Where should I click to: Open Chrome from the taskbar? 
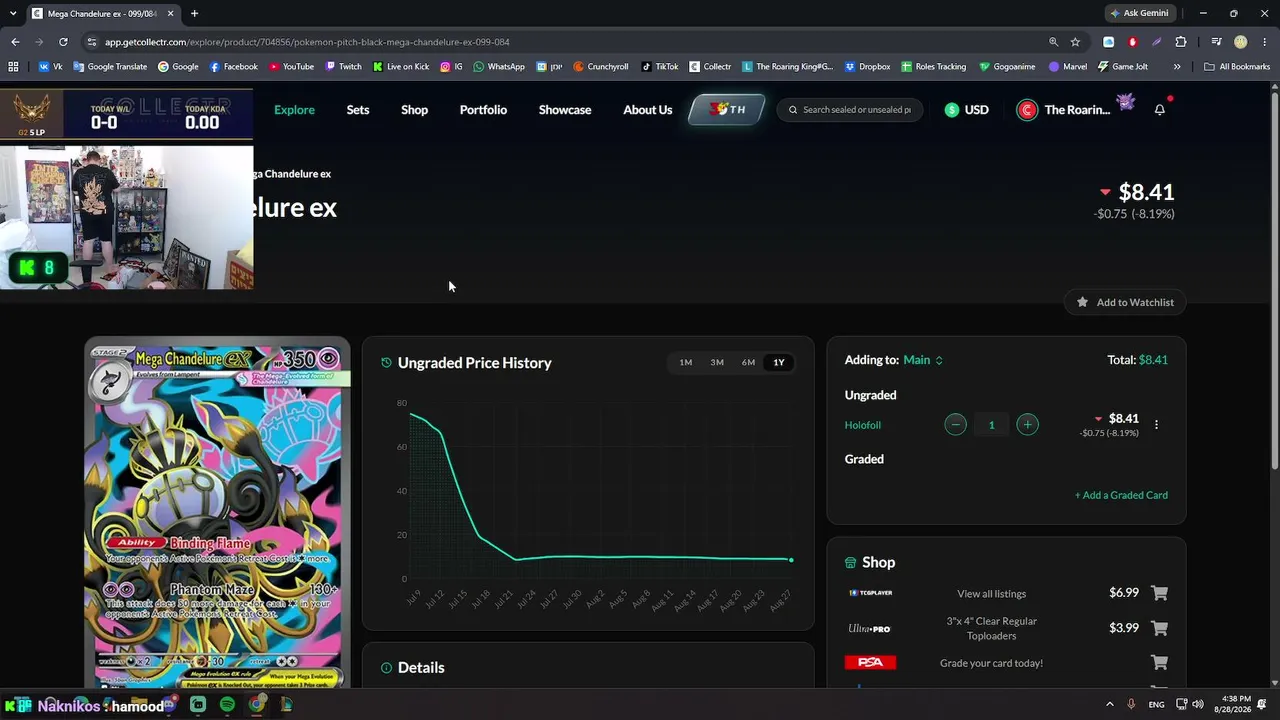(257, 705)
